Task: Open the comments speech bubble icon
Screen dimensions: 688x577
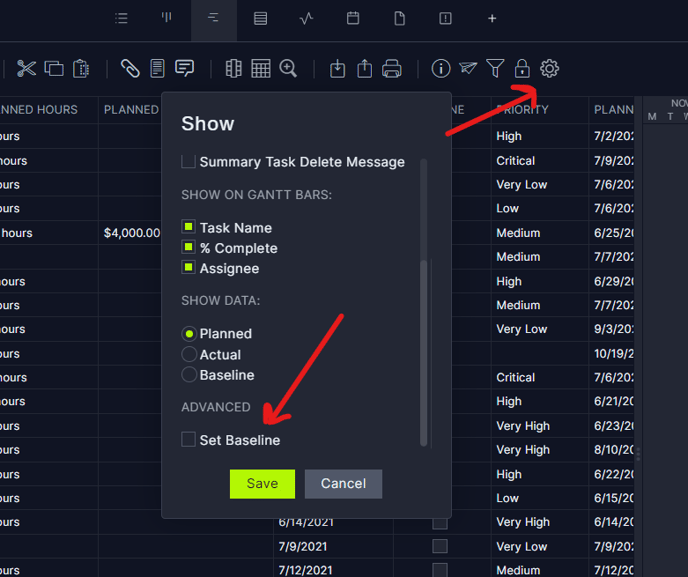Action: click(184, 68)
